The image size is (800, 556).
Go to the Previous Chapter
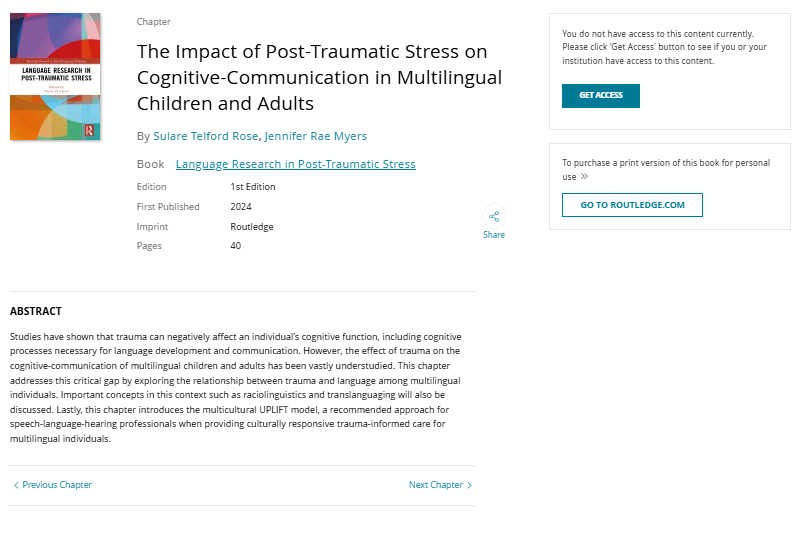pos(57,485)
